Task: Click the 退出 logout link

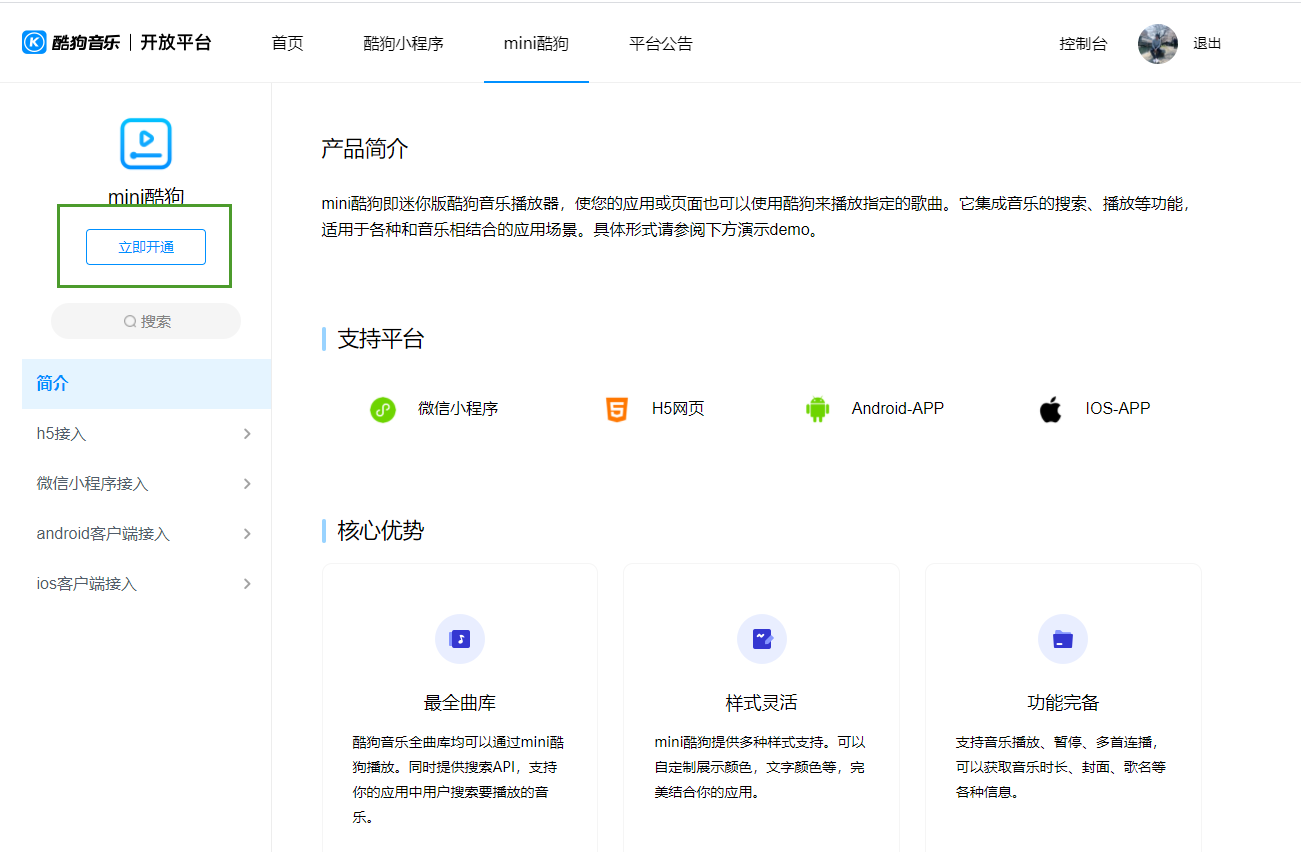Action: pyautogui.click(x=1207, y=44)
